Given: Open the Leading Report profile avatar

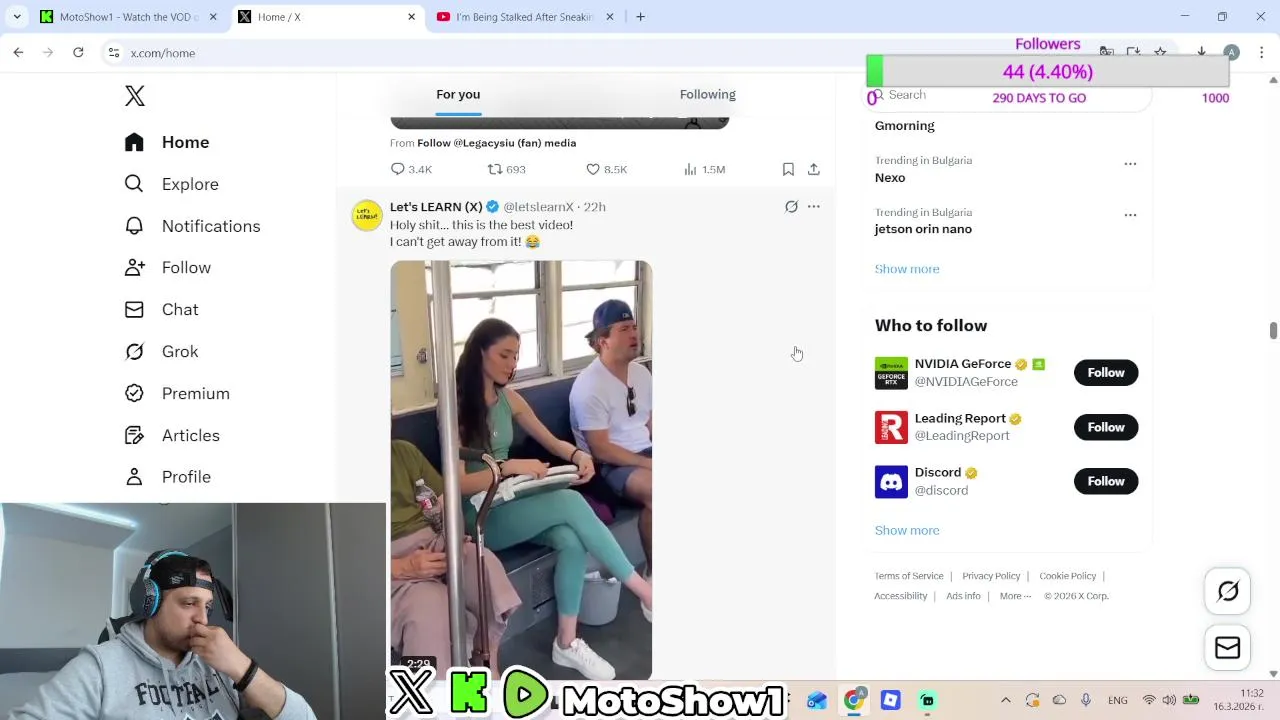Looking at the screenshot, I should 891,427.
